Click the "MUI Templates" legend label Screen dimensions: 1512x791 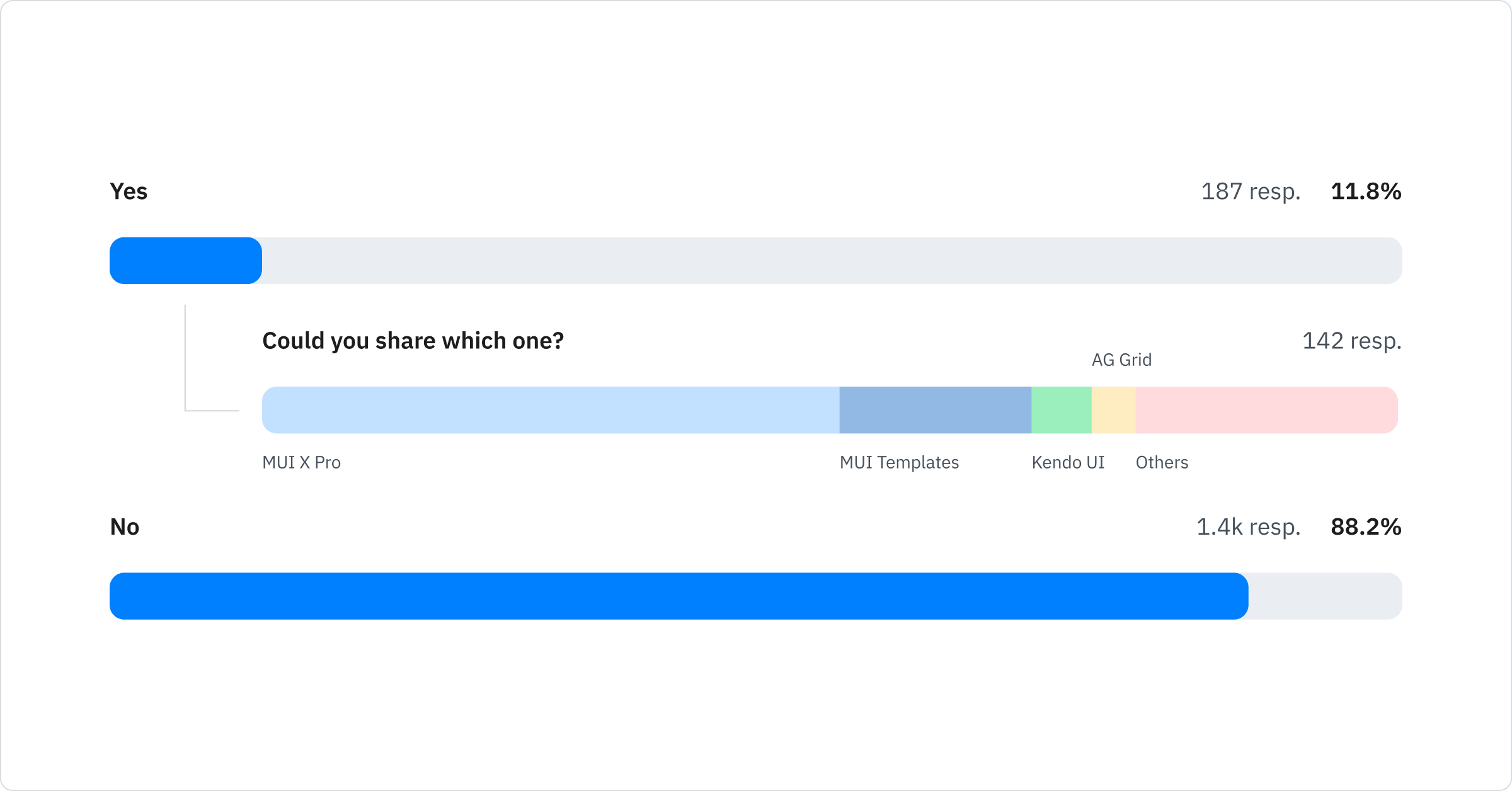coord(899,462)
